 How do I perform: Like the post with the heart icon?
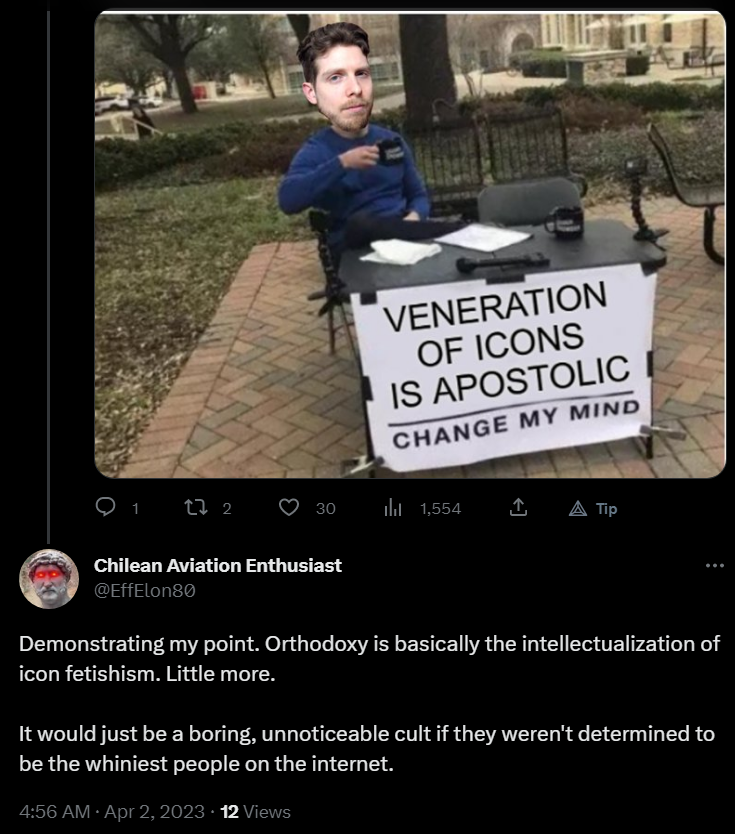pyautogui.click(x=289, y=508)
